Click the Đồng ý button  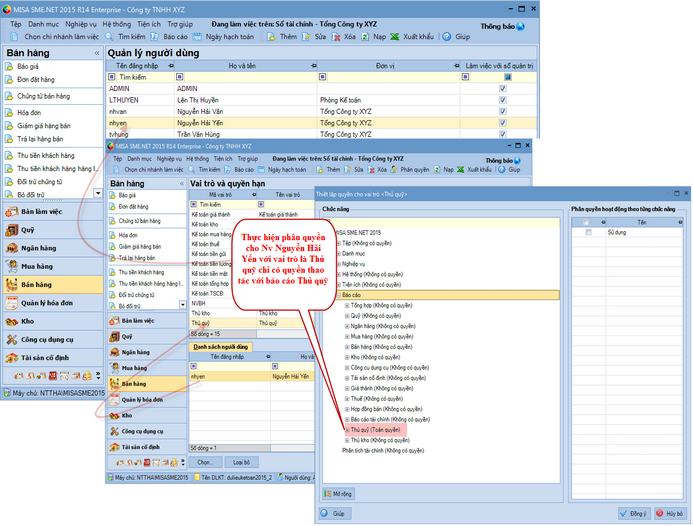coord(633,513)
